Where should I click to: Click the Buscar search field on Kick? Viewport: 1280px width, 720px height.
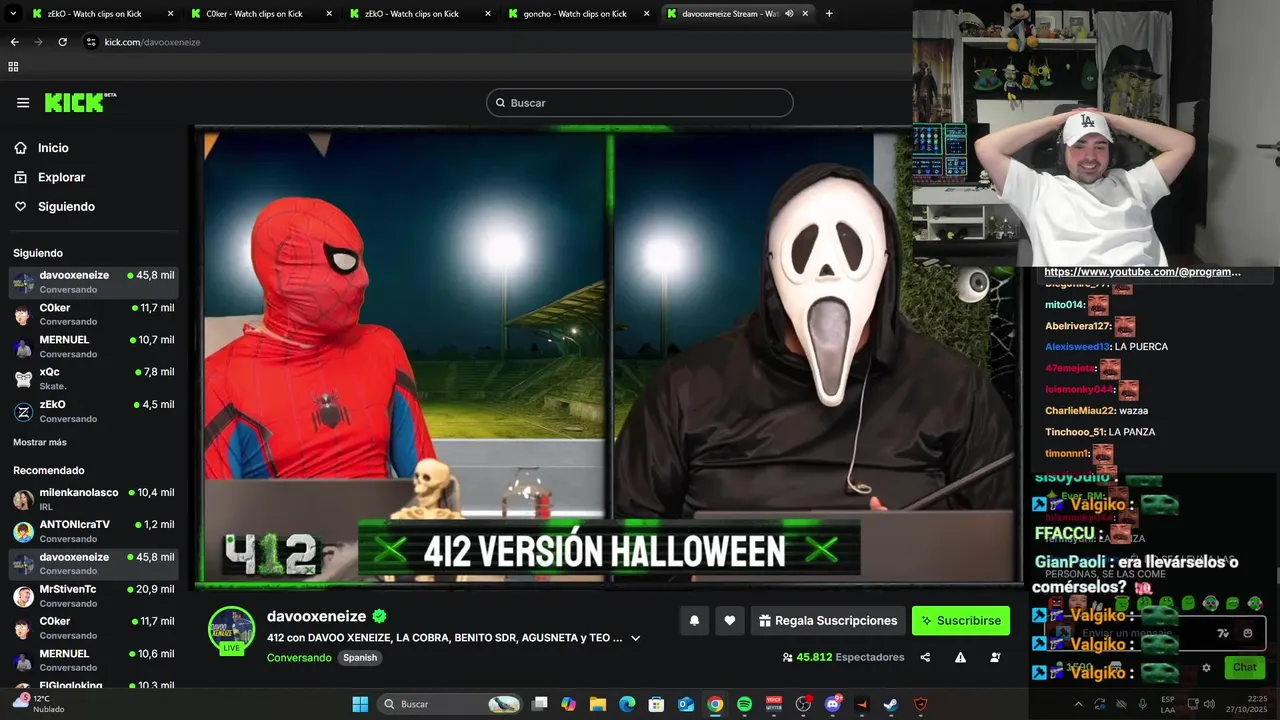click(x=640, y=103)
